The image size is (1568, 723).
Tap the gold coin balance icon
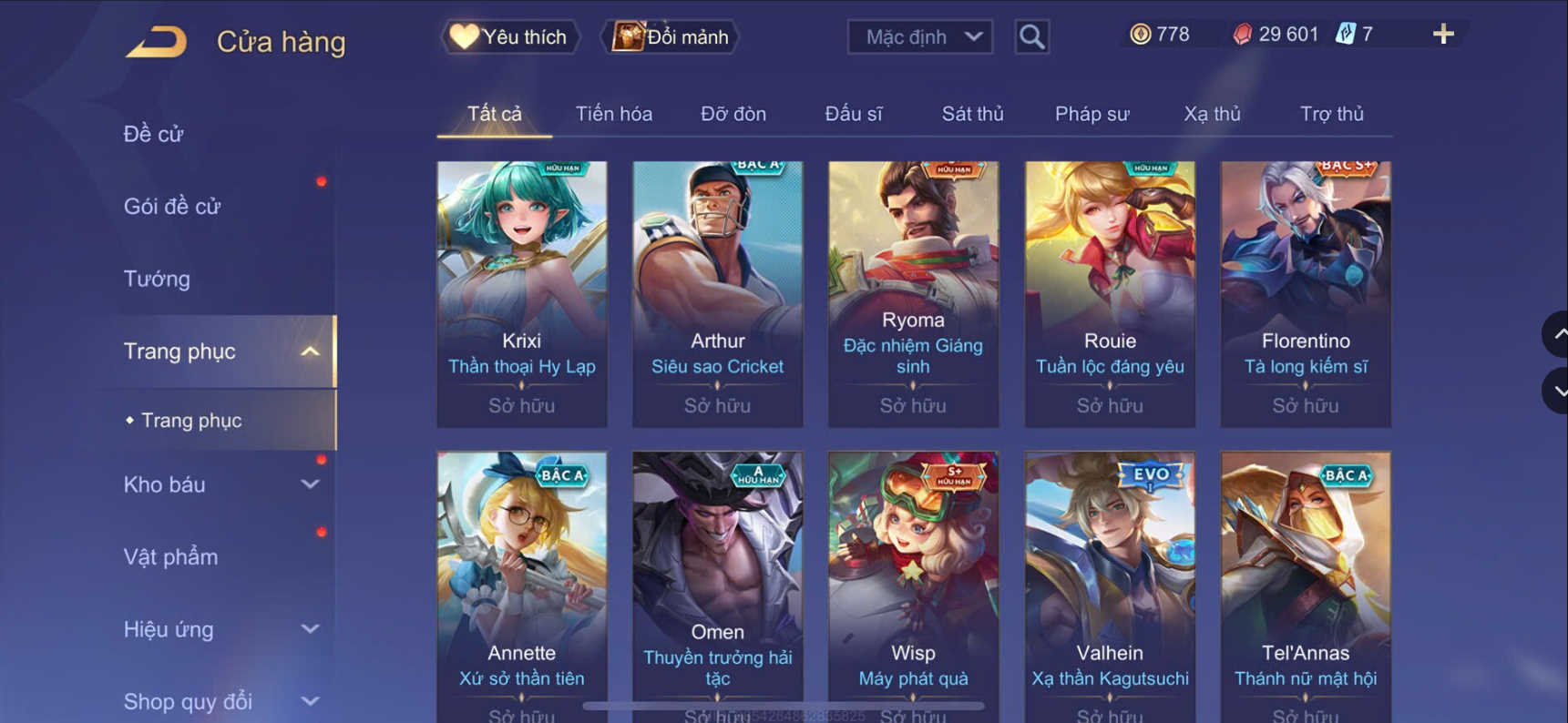[x=1140, y=35]
